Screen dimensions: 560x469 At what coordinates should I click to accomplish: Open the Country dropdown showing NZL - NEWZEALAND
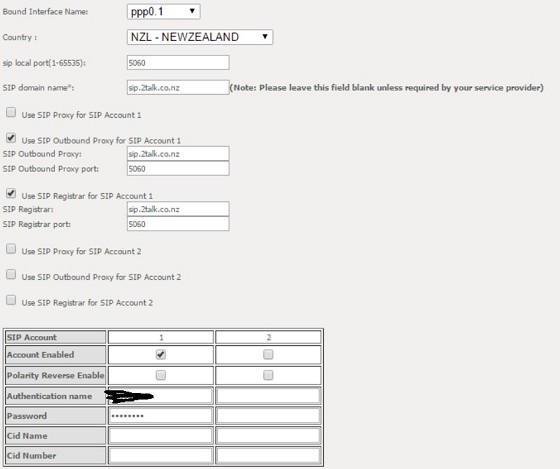pyautogui.click(x=200, y=37)
